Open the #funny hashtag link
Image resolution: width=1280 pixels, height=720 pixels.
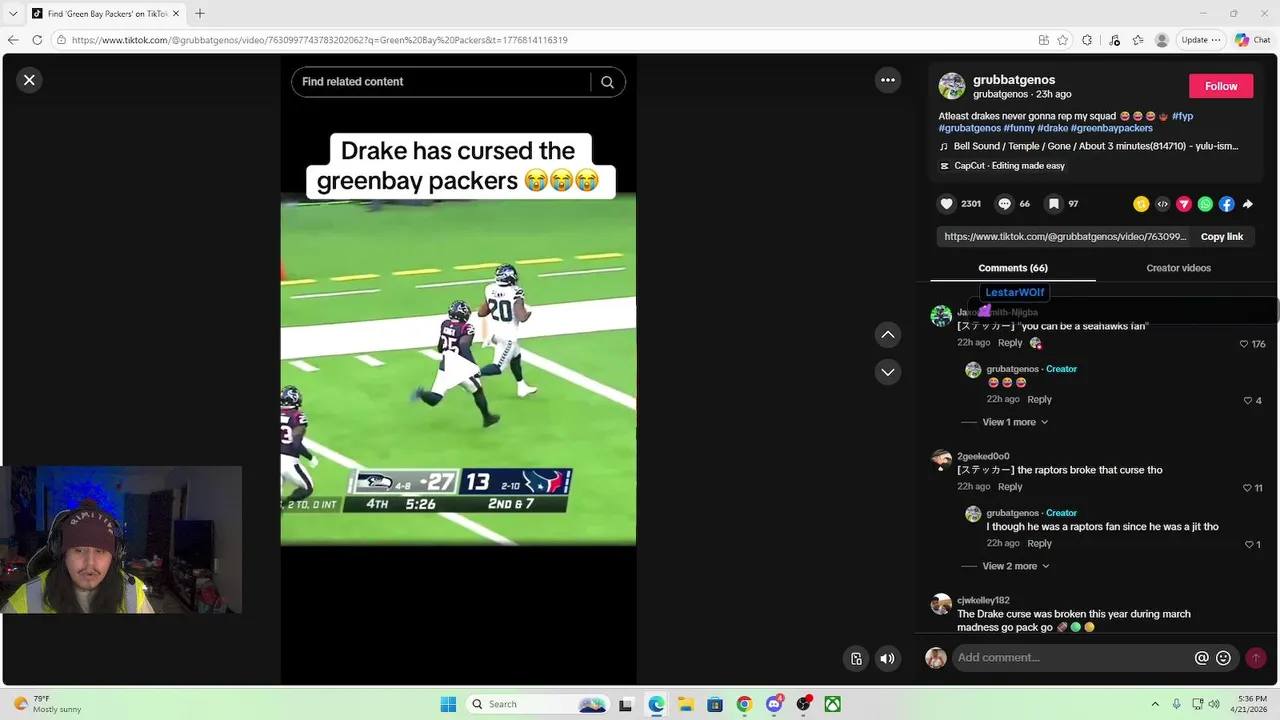[1019, 128]
